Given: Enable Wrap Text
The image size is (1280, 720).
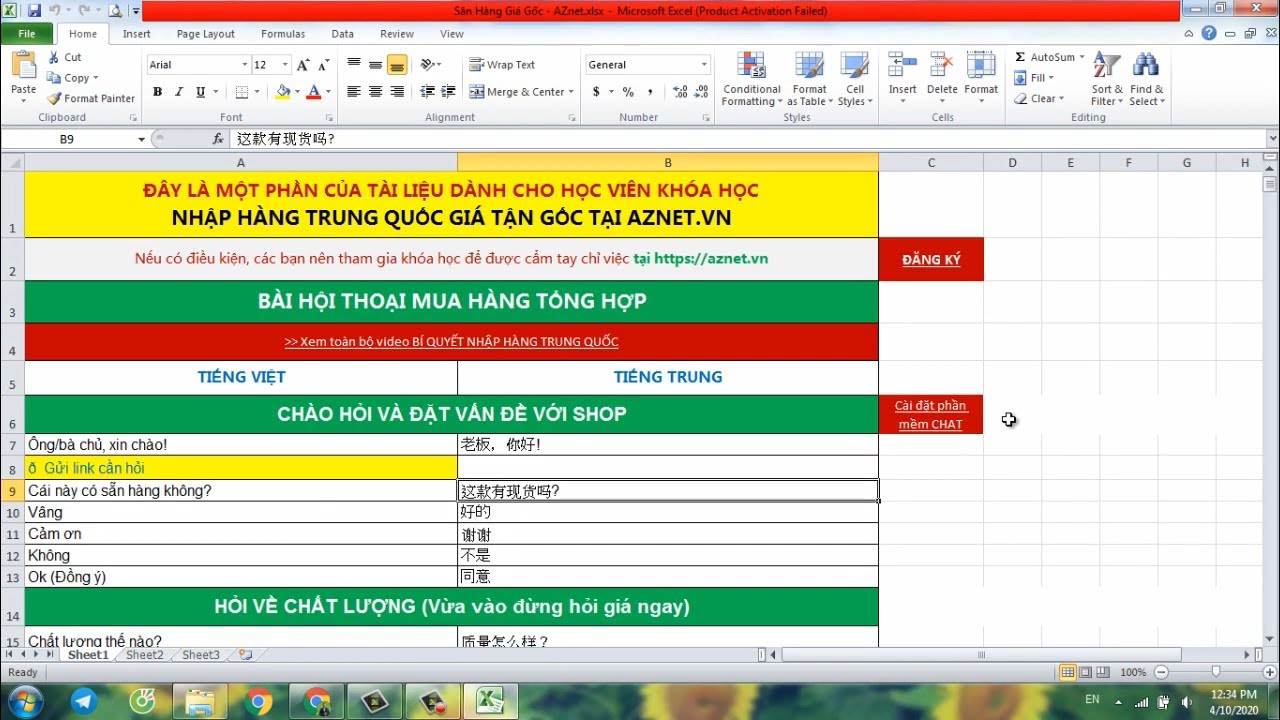Looking at the screenshot, I should (x=502, y=65).
